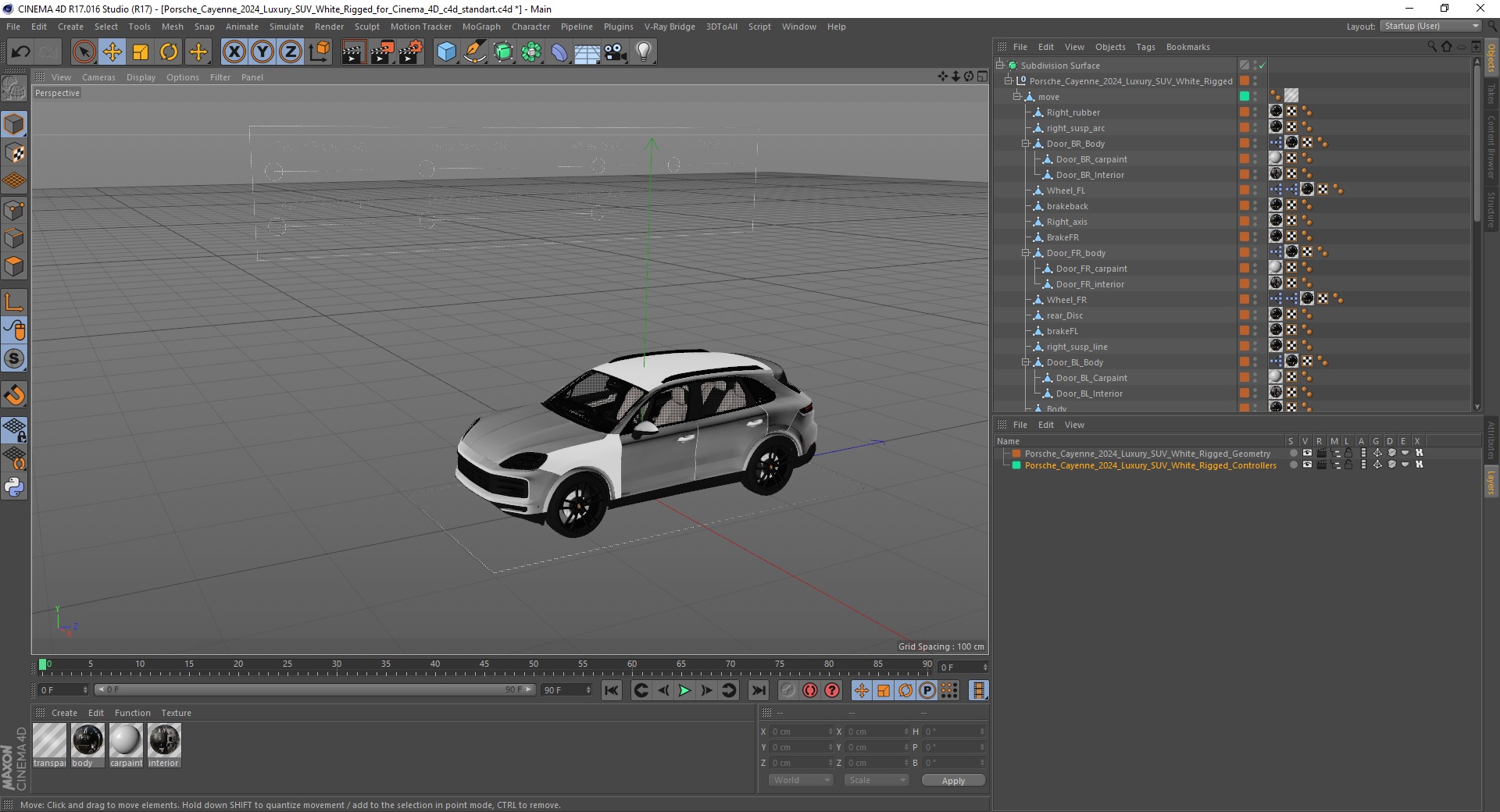Viewport: 1500px width, 812px height.
Task: Enable Points mode in left palette
Action: coord(14,210)
